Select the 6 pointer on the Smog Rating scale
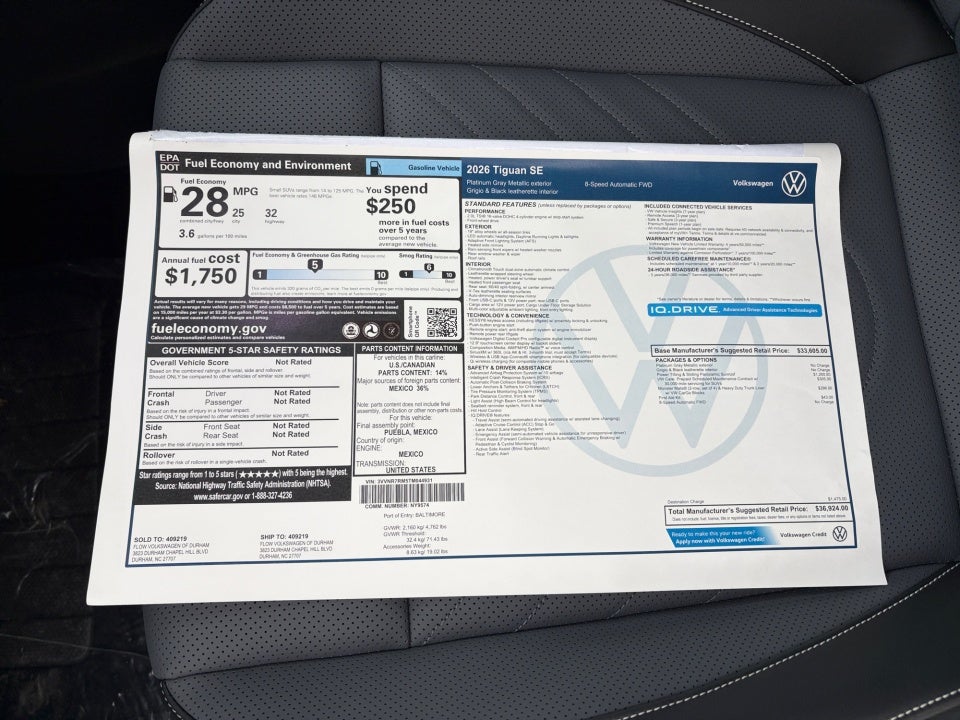This screenshot has width=960, height=720. (x=428, y=266)
